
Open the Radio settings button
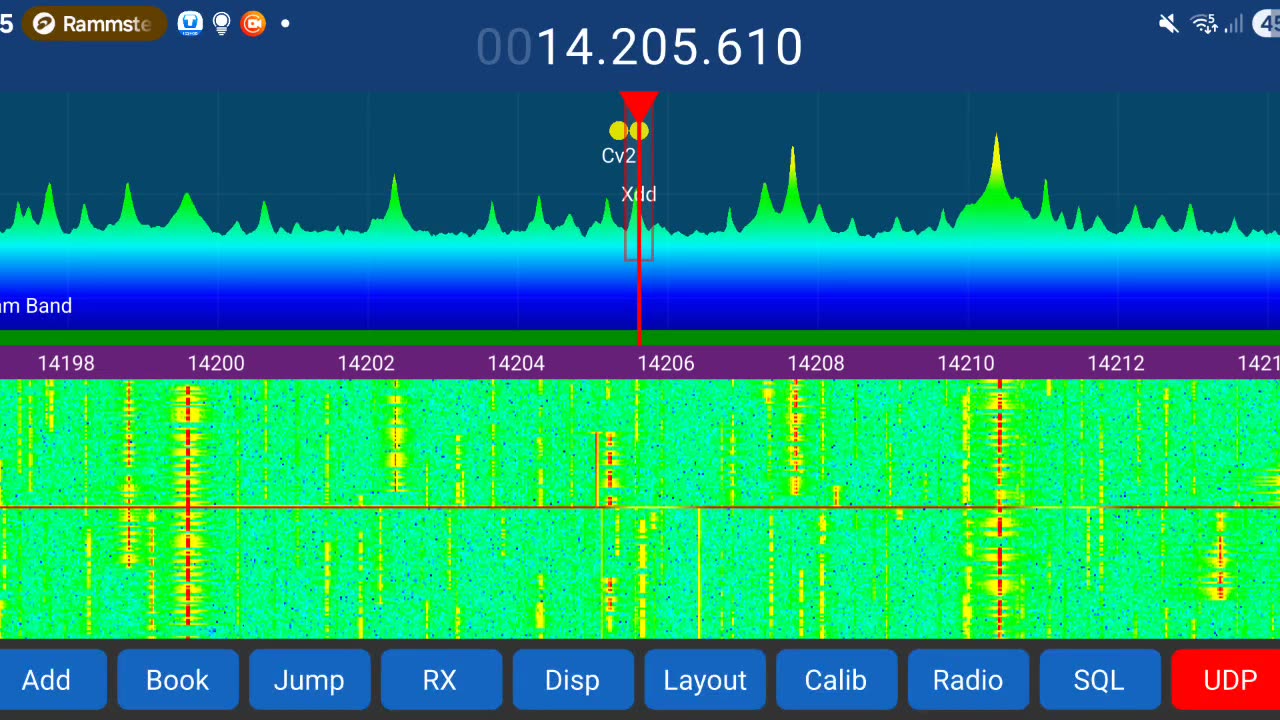coord(968,680)
